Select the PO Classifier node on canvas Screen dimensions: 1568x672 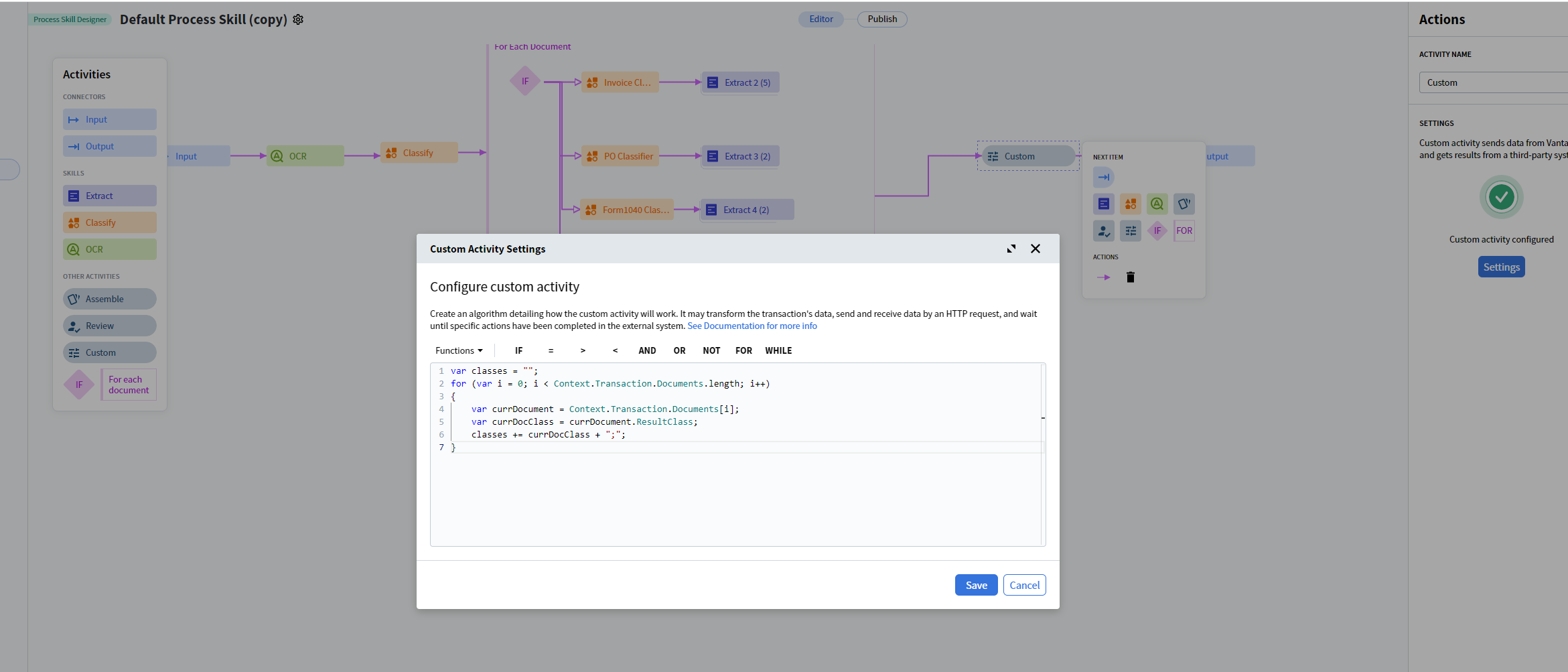(x=620, y=156)
